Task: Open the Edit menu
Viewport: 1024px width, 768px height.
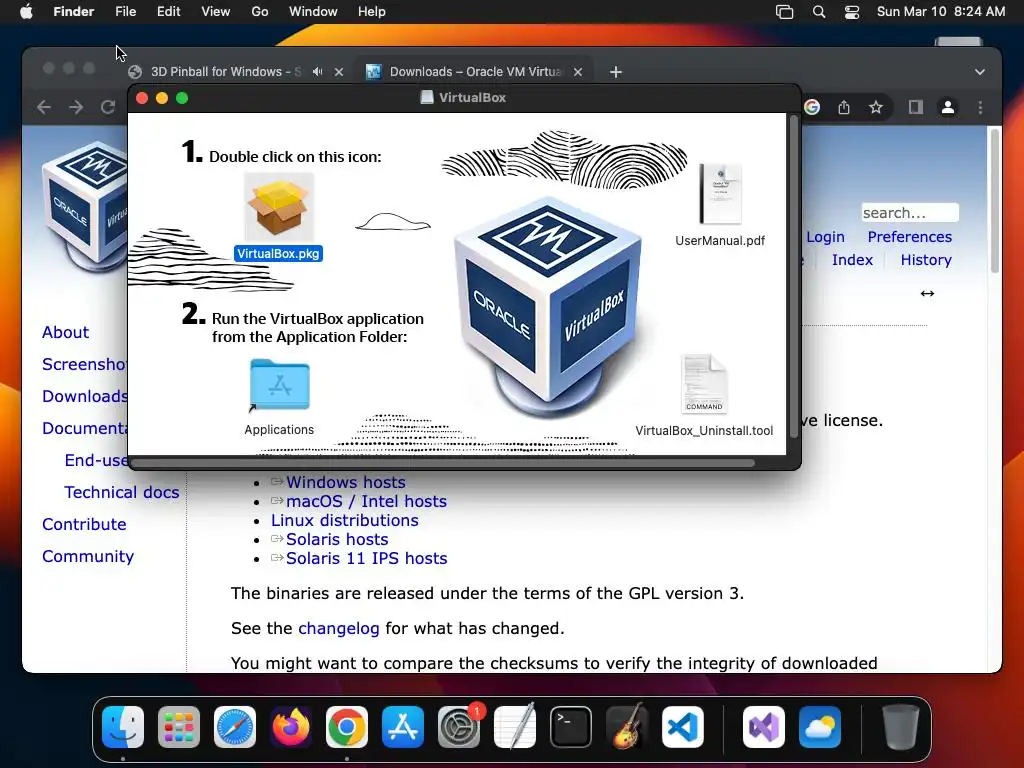Action: [168, 12]
